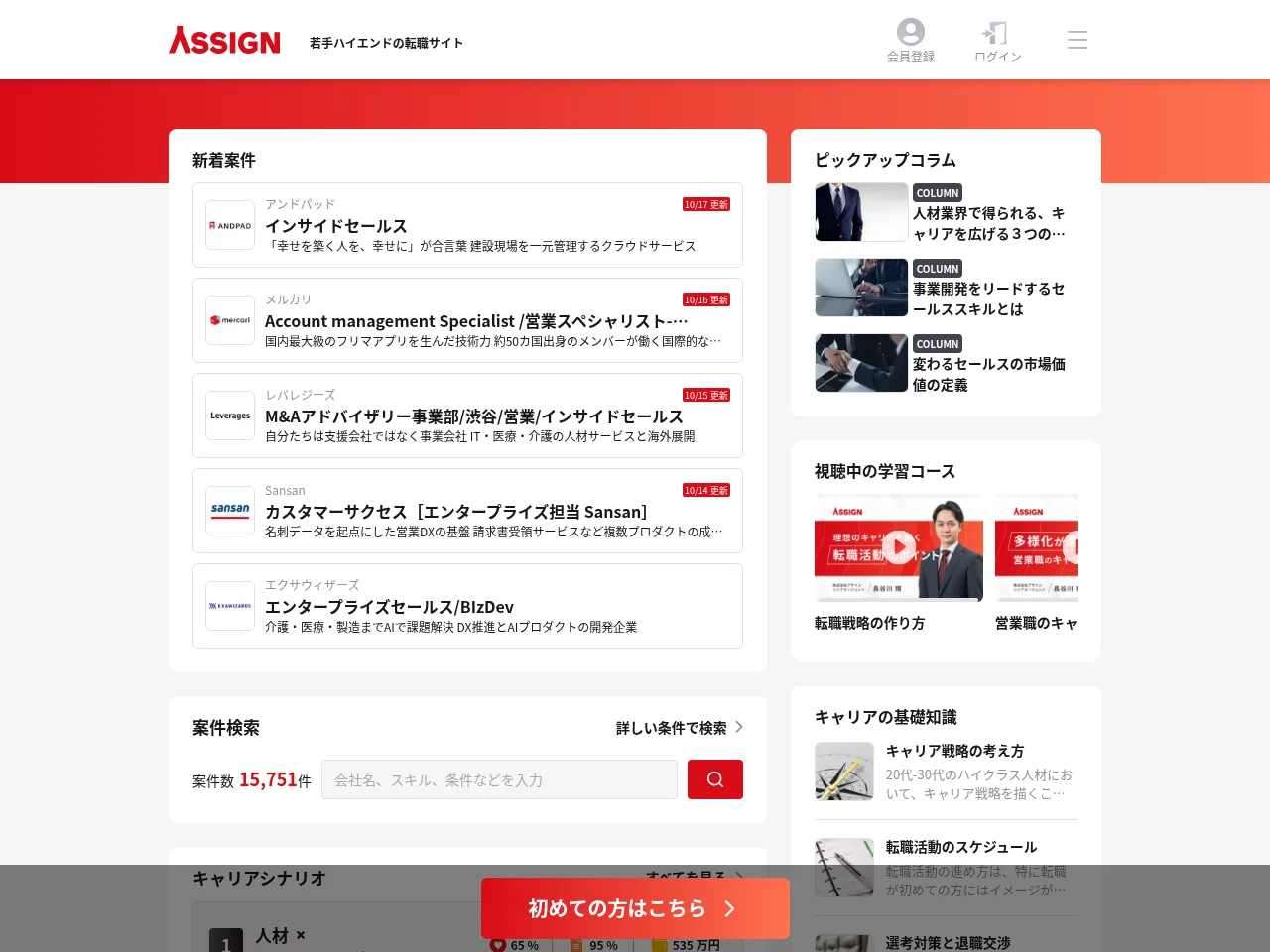The height and width of the screenshot is (952, 1270).
Task: Click 転職活動のスケジュール notebook thumbnail
Action: [x=844, y=868]
